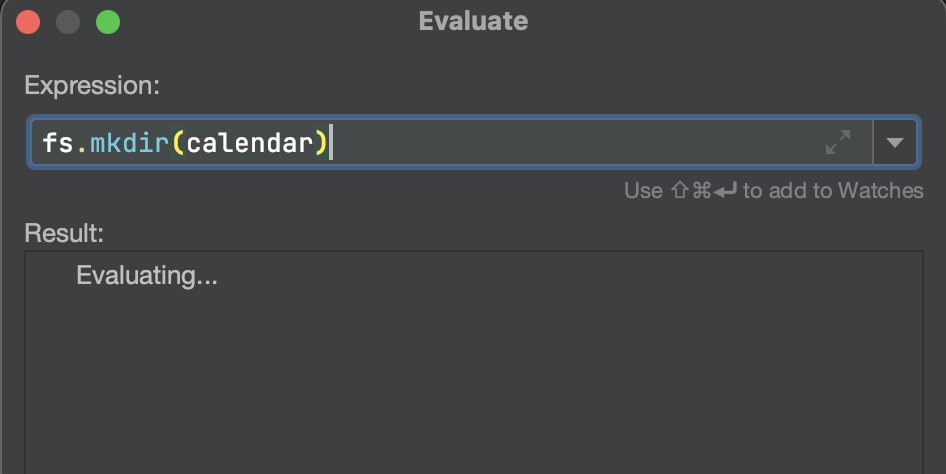Open the expression history dropdown arrow
The height and width of the screenshot is (474, 946).
pos(895,142)
